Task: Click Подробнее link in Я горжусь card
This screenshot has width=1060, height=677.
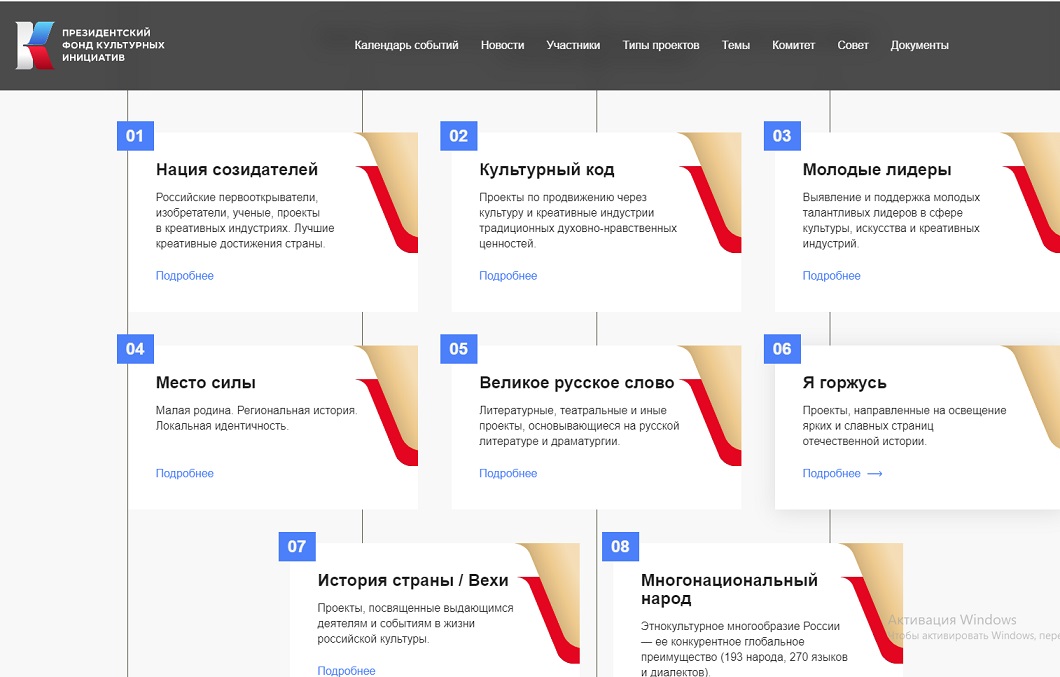Action: (832, 473)
